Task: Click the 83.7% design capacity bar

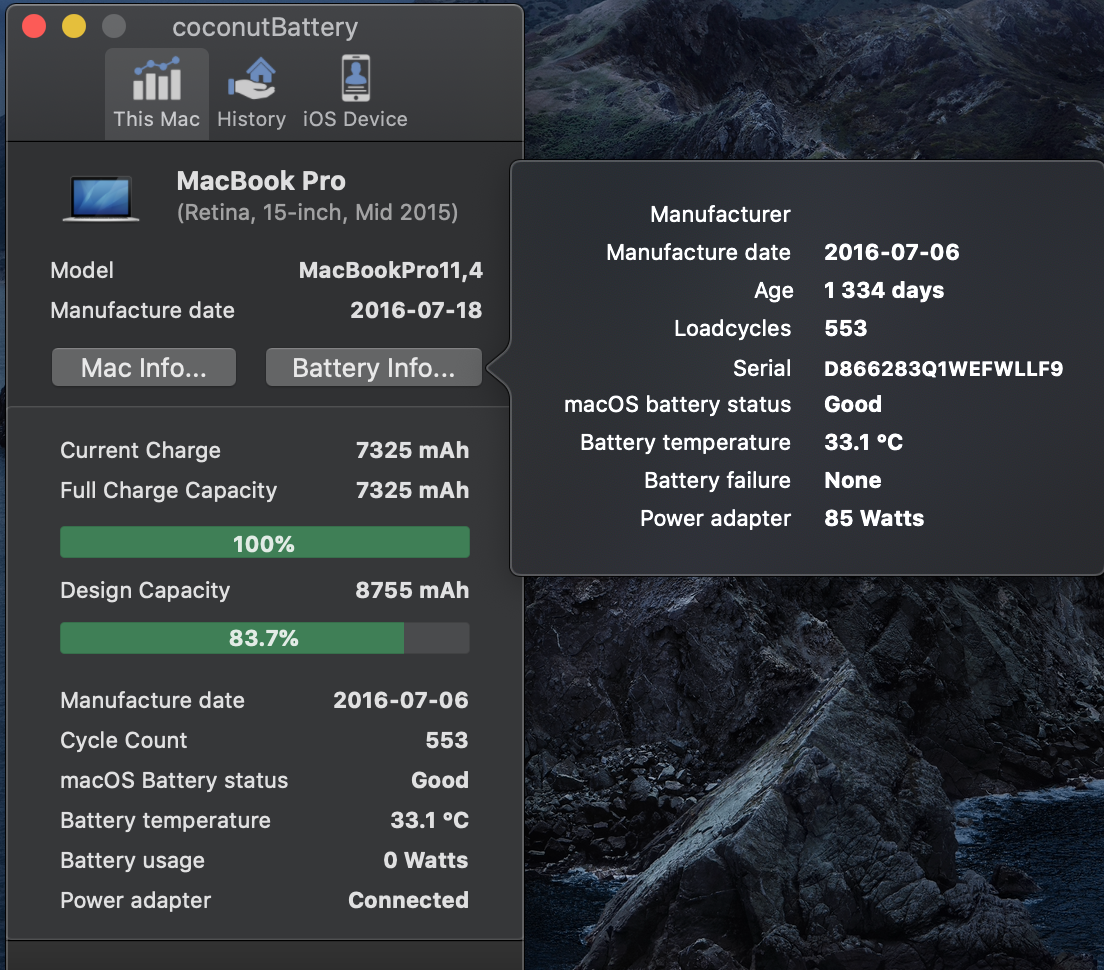Action: (265, 638)
